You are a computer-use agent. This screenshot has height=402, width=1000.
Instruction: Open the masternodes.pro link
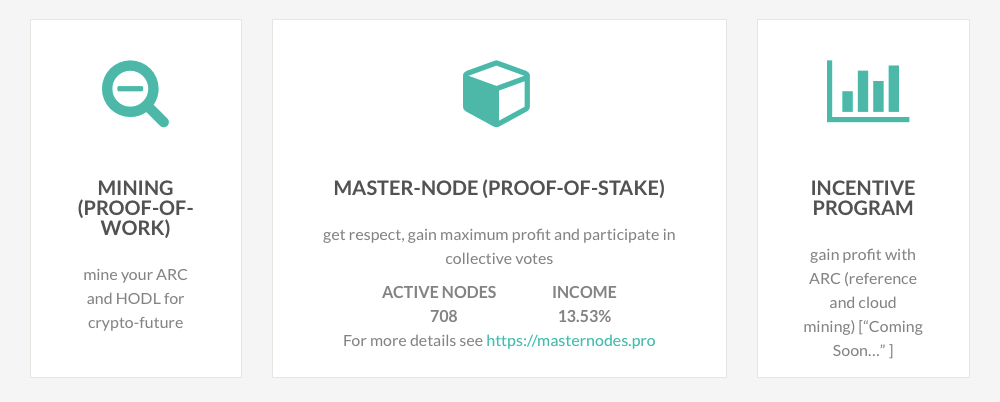pyautogui.click(x=570, y=340)
